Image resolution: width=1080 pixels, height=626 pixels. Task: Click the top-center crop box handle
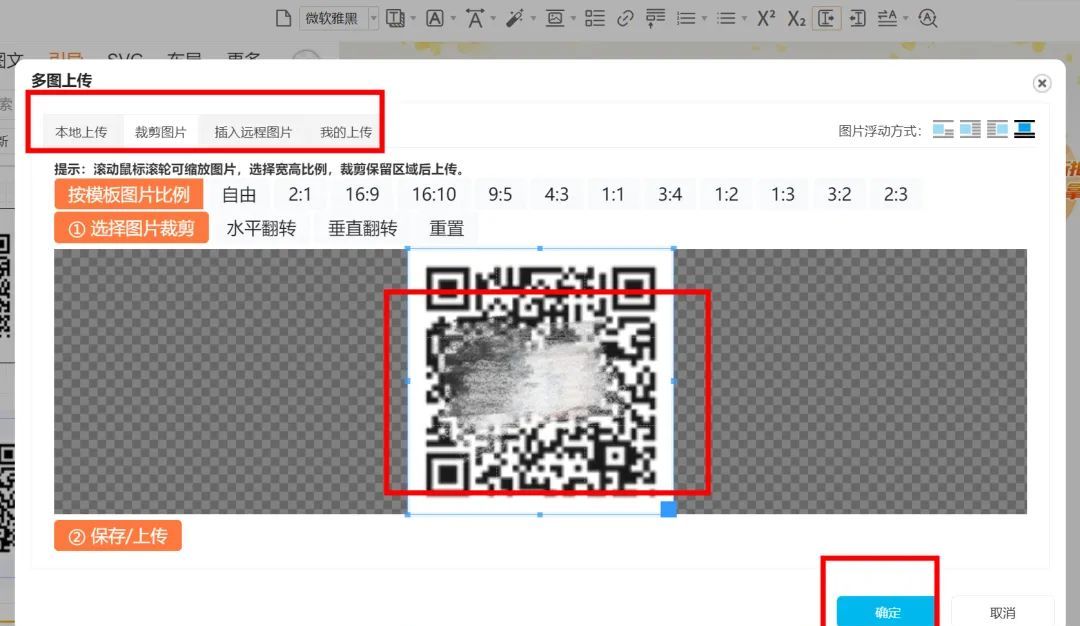pyautogui.click(x=540, y=248)
